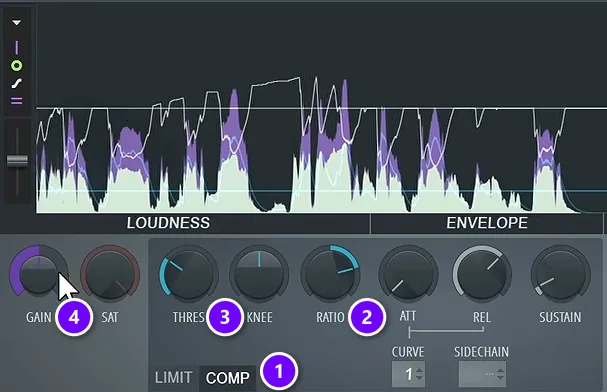
Task: Toggle the green circle display icon
Action: point(16,66)
